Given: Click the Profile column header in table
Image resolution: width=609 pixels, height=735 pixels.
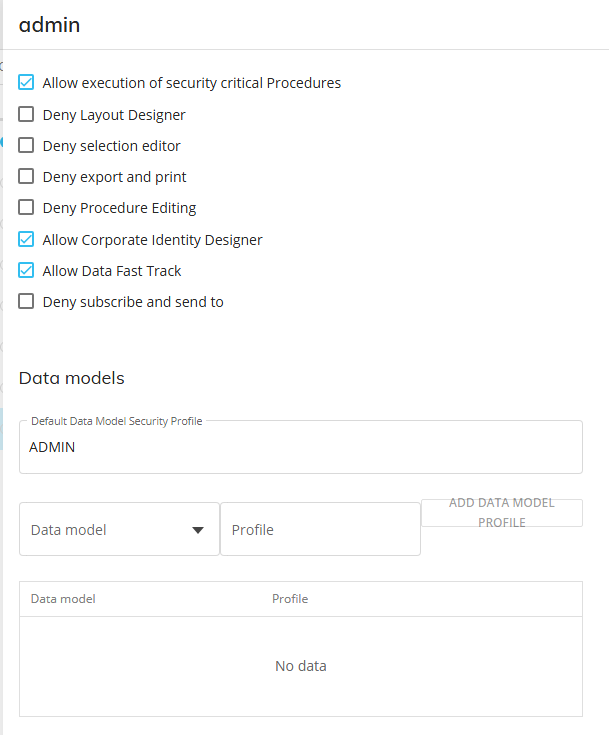Looking at the screenshot, I should click(x=290, y=599).
